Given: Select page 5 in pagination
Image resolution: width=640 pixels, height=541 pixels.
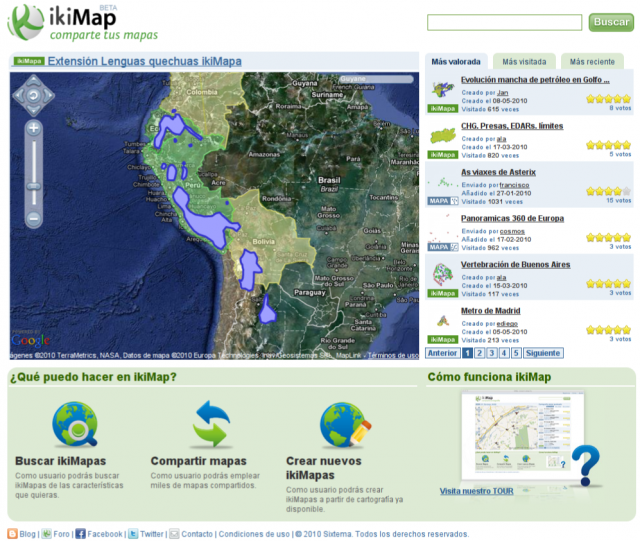Looking at the screenshot, I should [516, 353].
